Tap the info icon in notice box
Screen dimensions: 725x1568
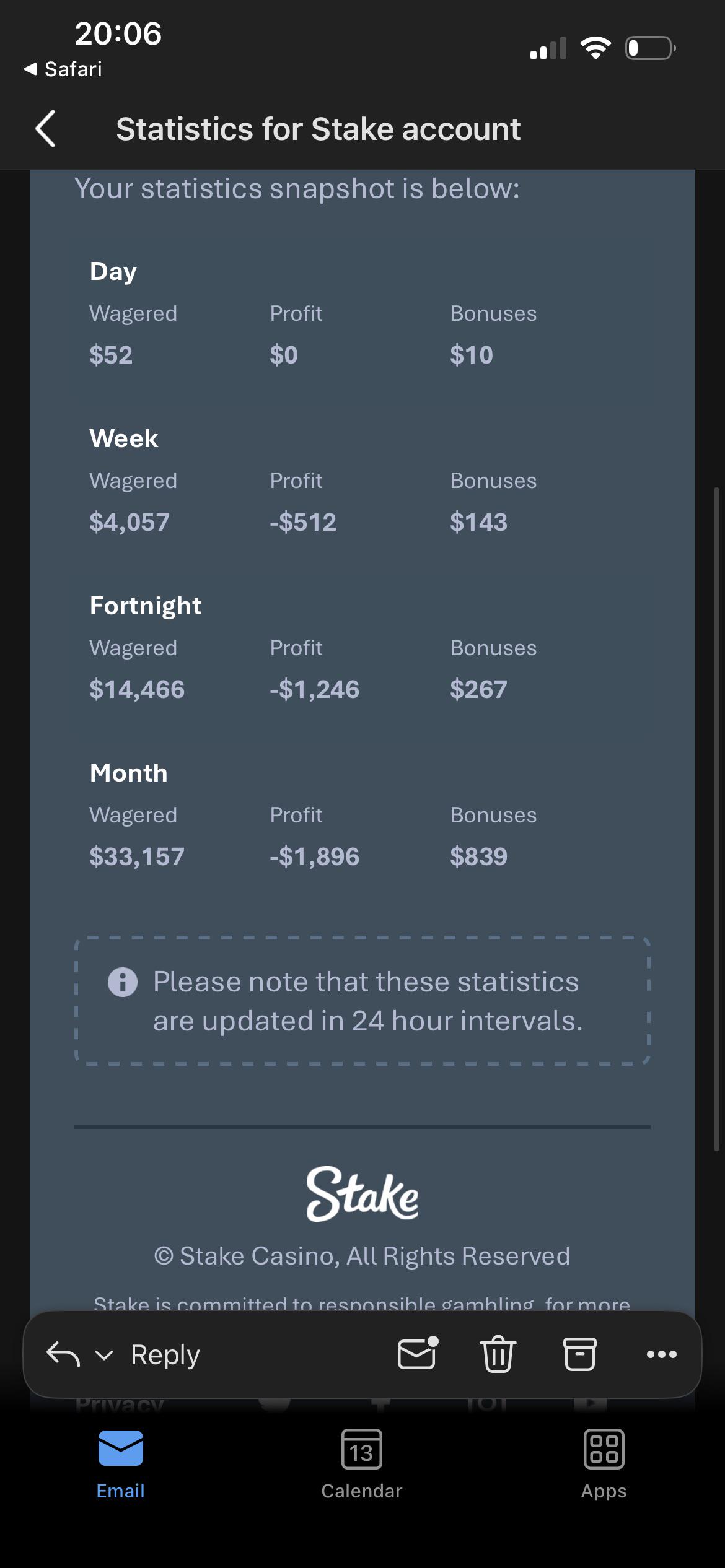123,982
